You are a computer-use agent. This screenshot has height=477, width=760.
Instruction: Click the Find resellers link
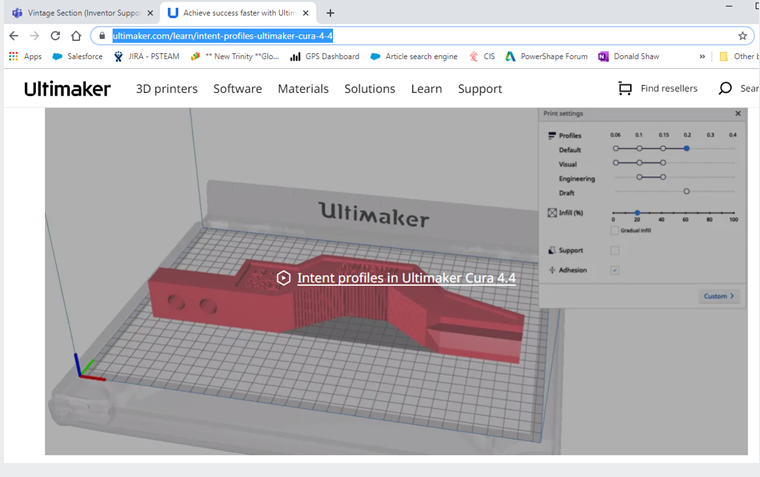pyautogui.click(x=669, y=88)
